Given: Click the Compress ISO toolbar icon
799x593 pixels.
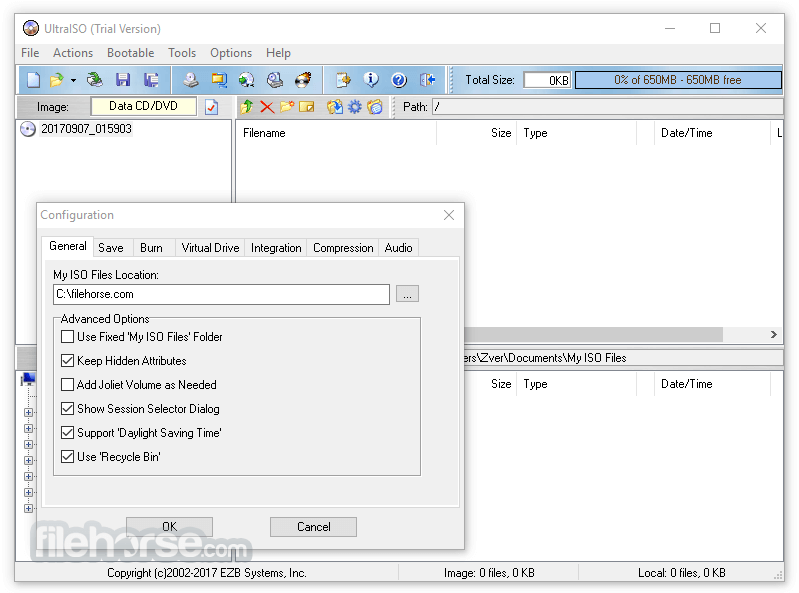Looking at the screenshot, I should coord(219,80).
